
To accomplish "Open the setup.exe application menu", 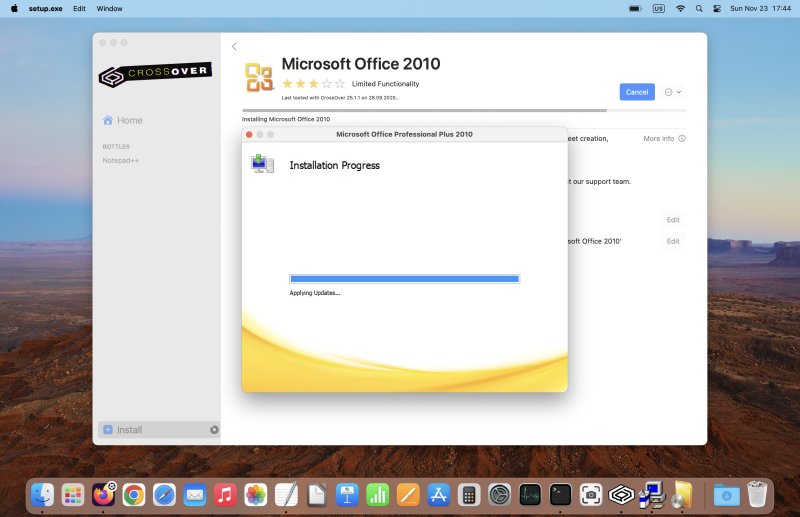I will pyautogui.click(x=46, y=8).
